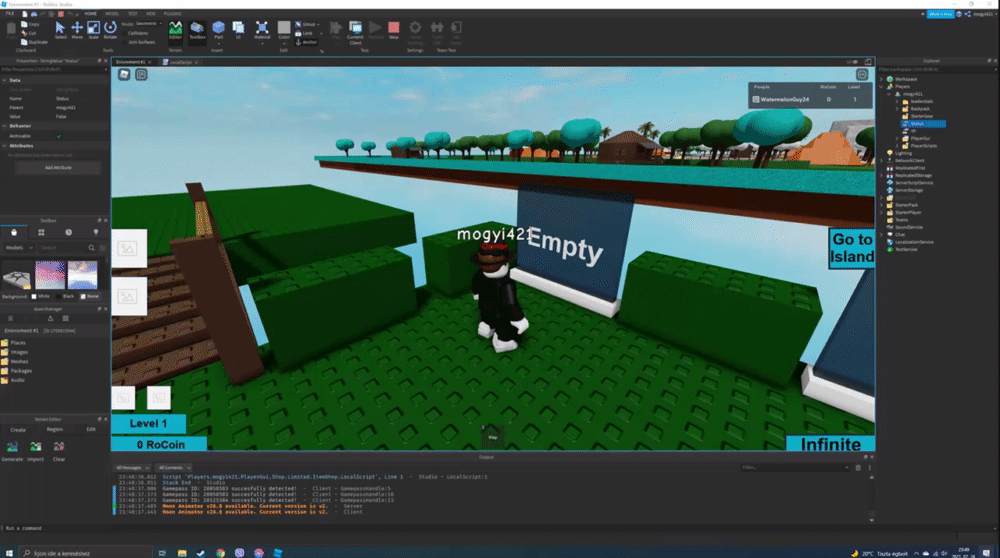
Task: Open the Models category dropdown in Toolbox
Action: point(18,247)
